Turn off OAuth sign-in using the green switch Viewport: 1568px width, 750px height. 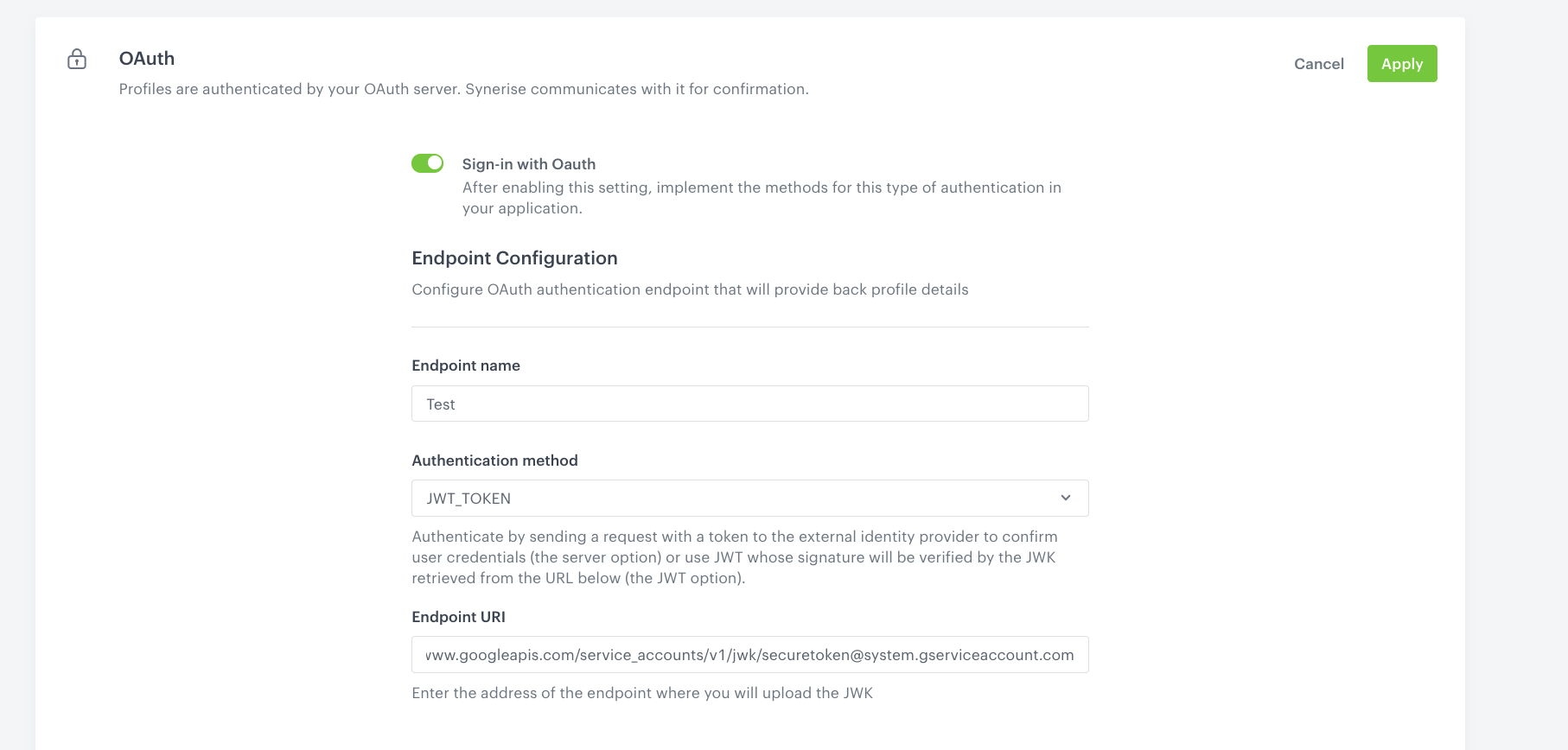point(427,162)
